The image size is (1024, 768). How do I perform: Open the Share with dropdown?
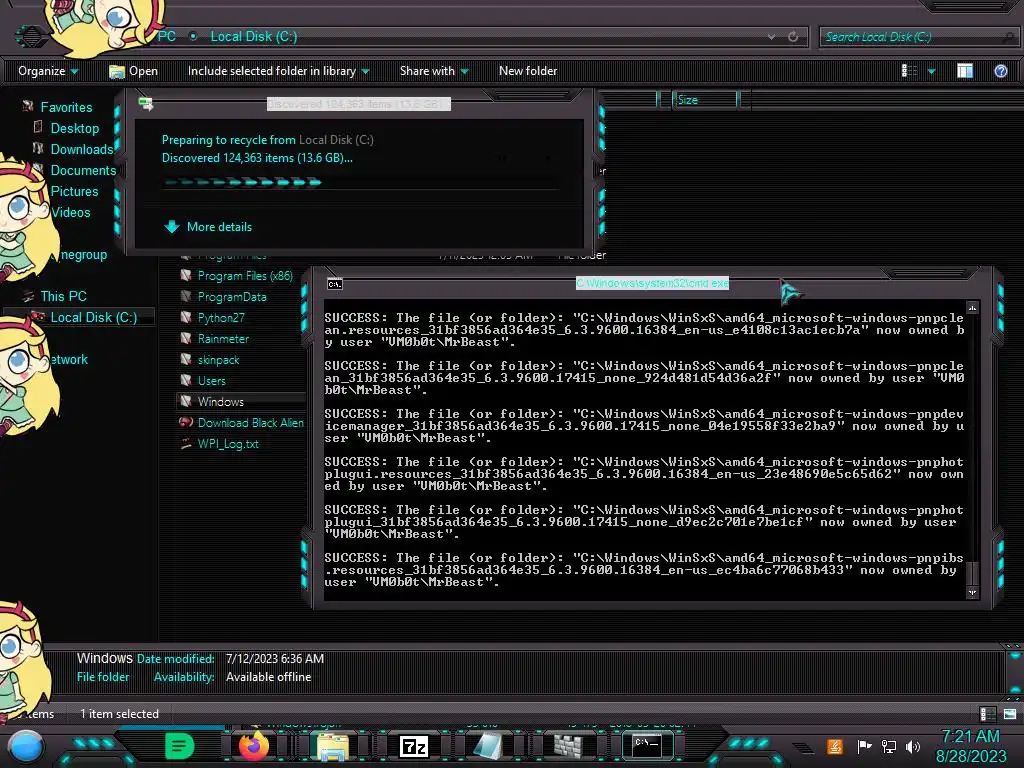click(434, 71)
